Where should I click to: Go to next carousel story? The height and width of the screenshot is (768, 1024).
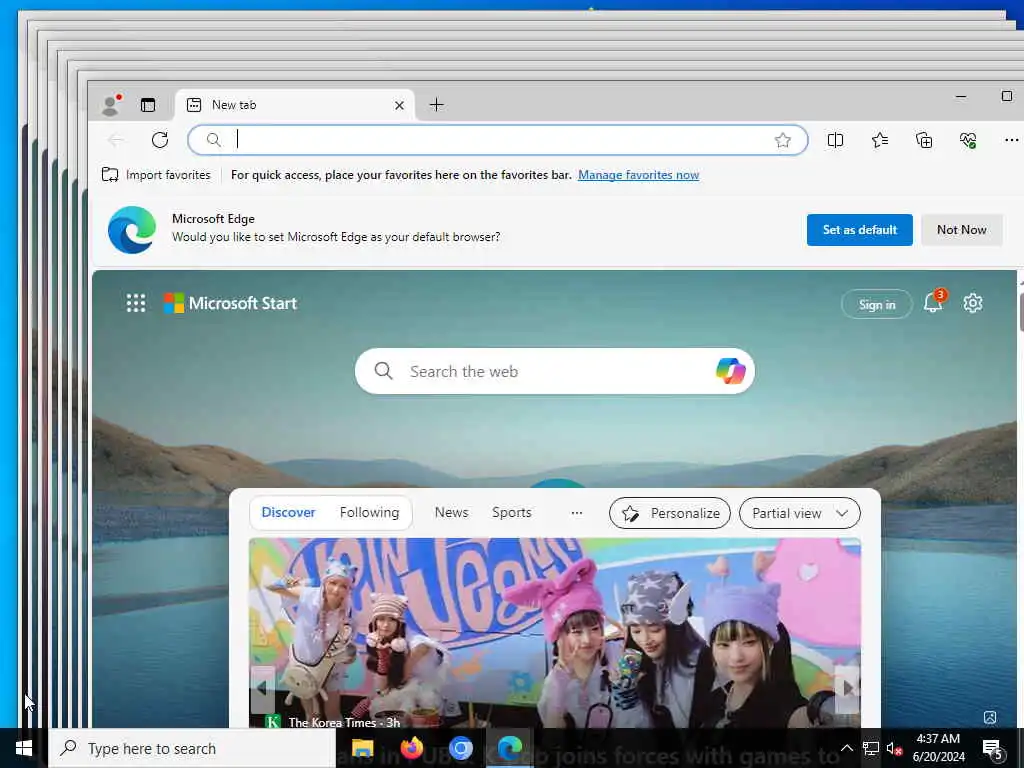pyautogui.click(x=847, y=688)
